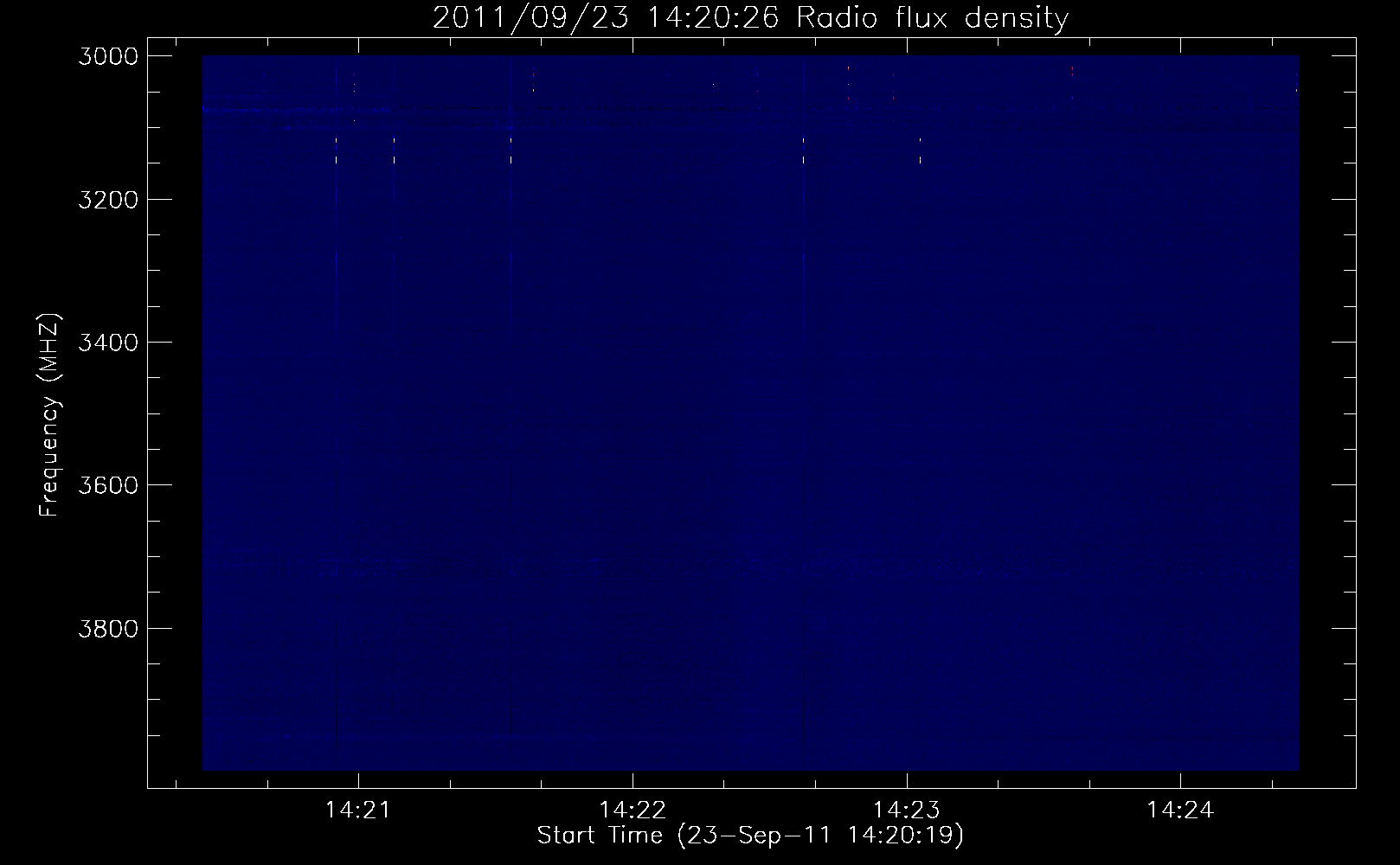Click the 14:22 time tick label
This screenshot has height=865, width=1400.
[x=633, y=810]
